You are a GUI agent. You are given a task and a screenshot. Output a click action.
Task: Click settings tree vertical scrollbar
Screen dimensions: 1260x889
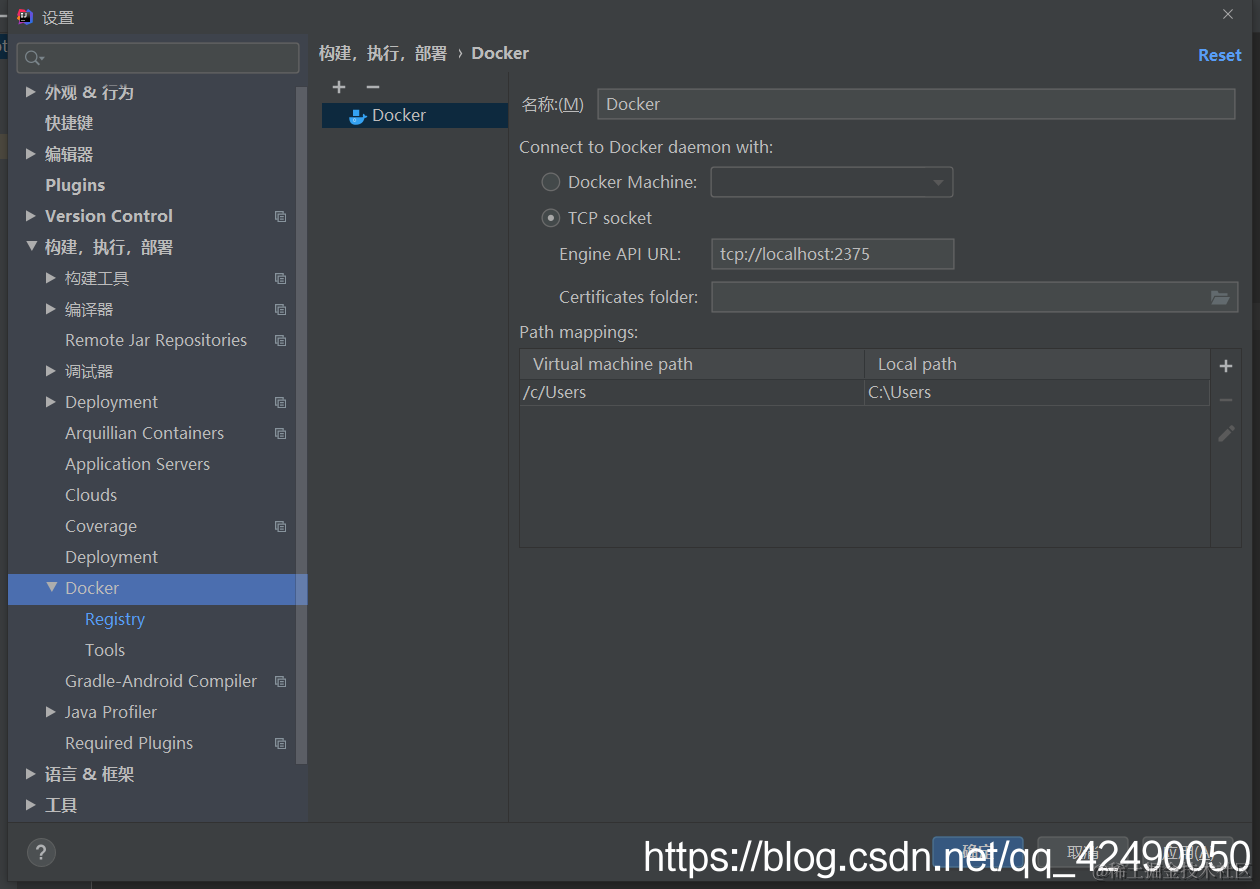[302, 425]
